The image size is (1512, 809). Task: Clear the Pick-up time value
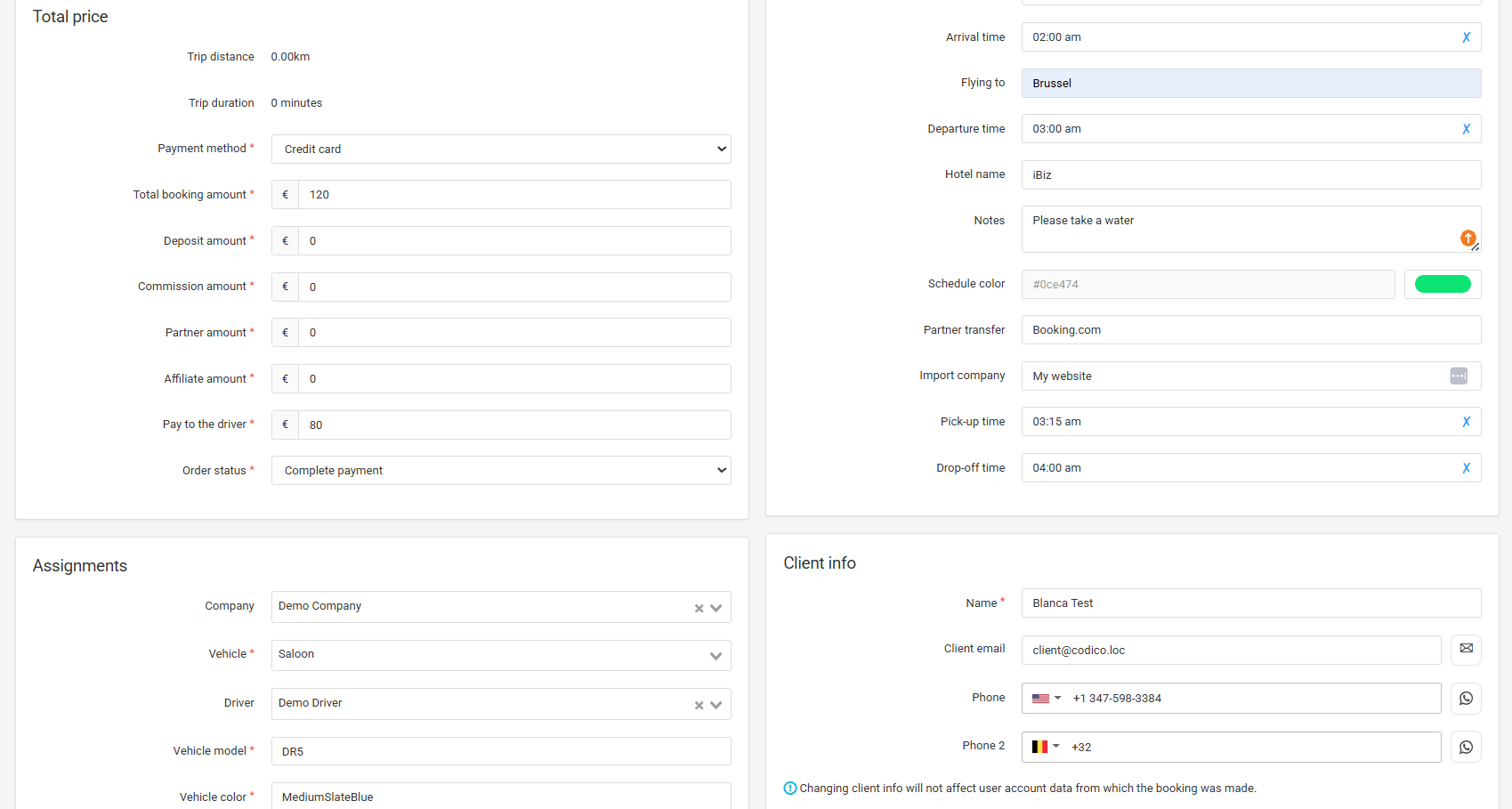coord(1466,422)
